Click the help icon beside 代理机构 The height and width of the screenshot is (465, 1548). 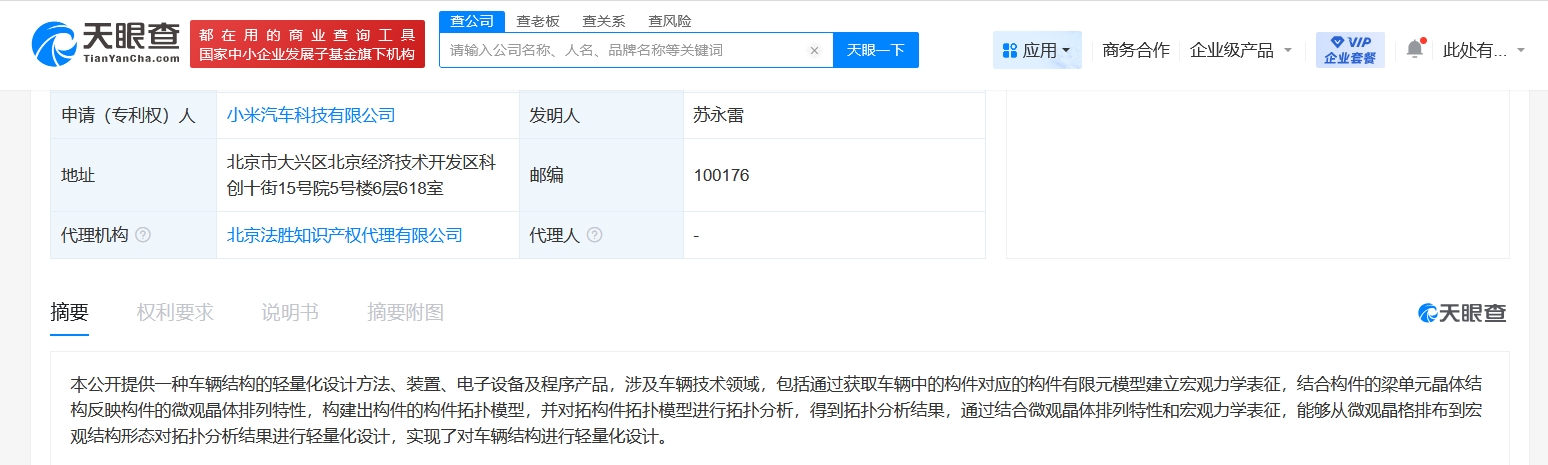click(143, 235)
